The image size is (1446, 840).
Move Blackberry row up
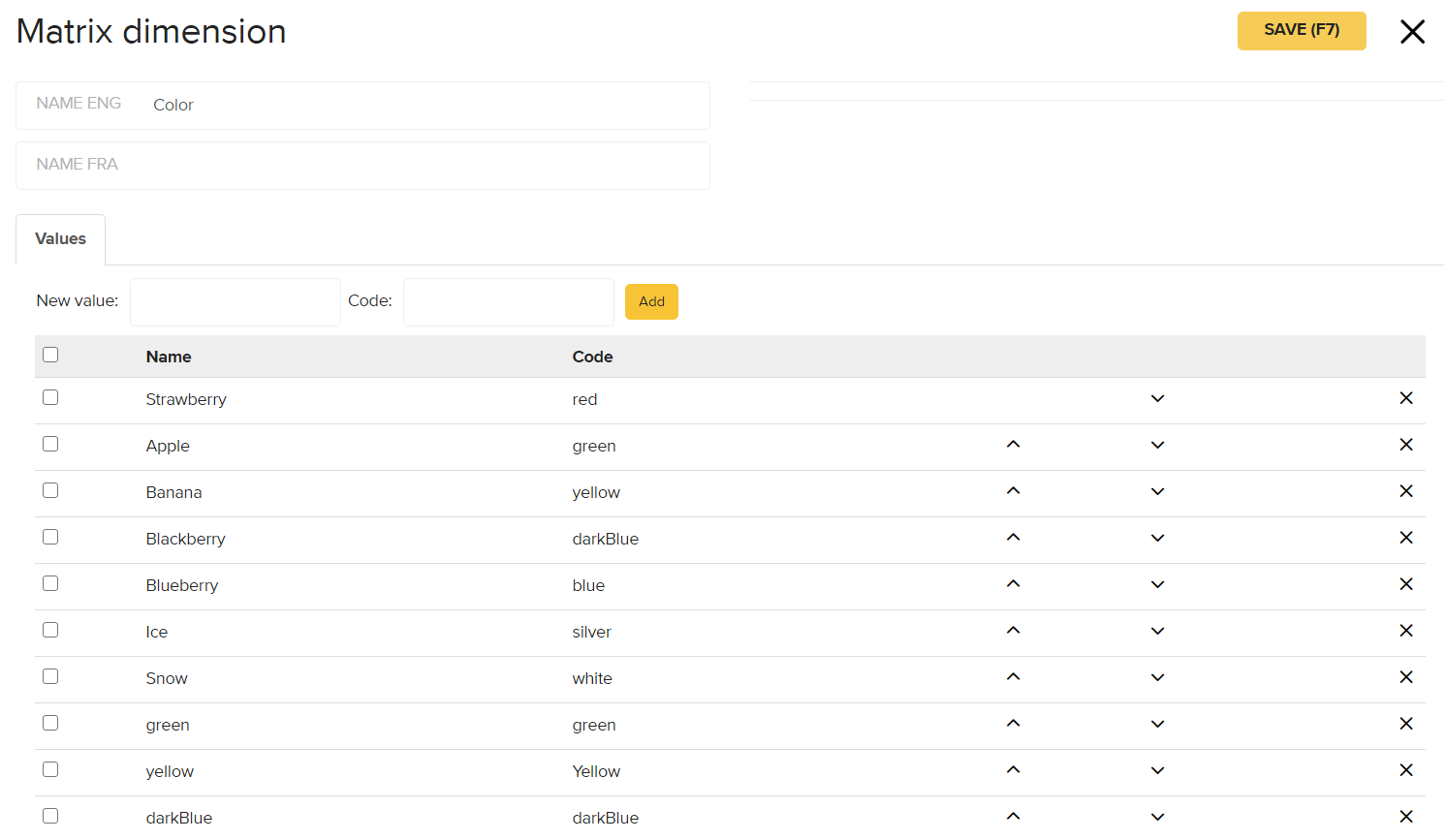click(1013, 538)
